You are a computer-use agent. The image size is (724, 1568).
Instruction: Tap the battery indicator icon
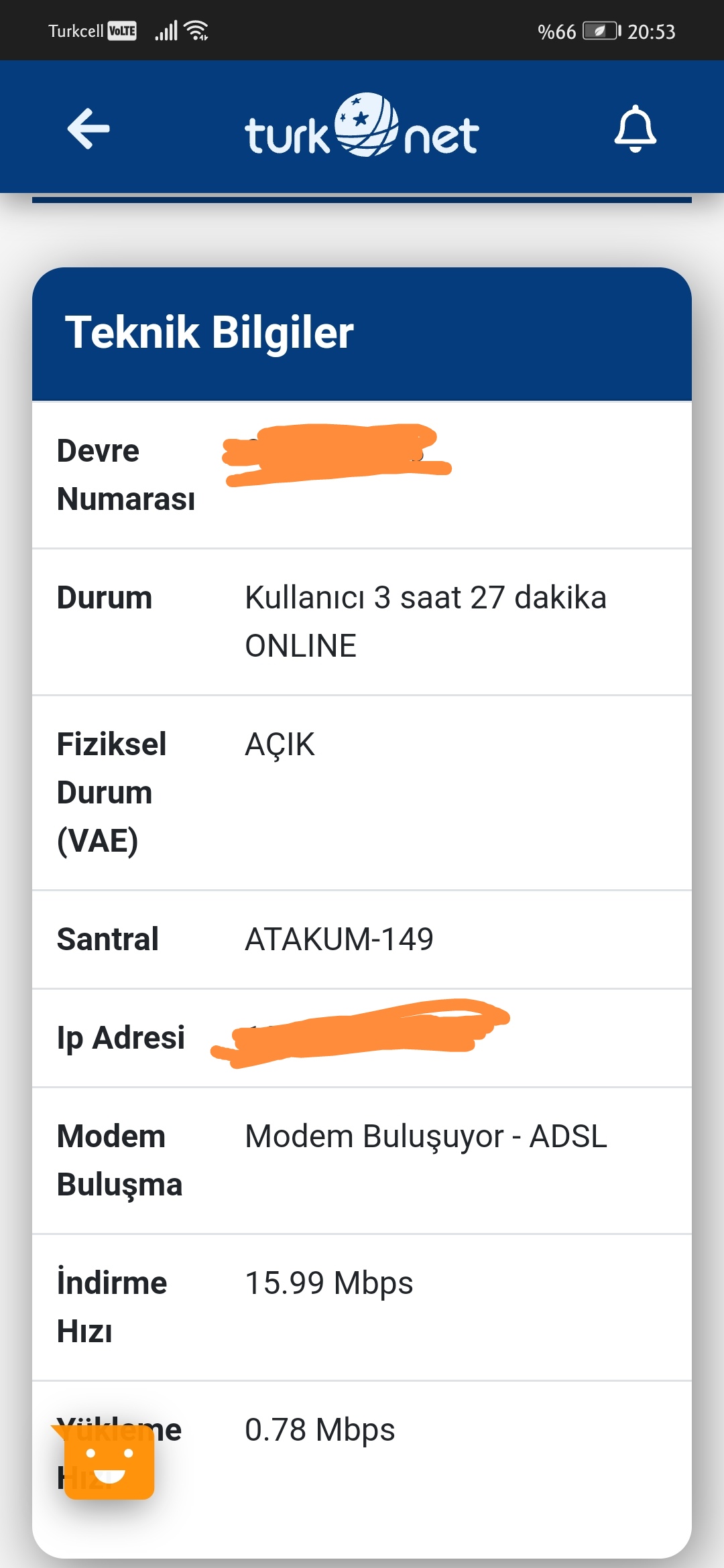(602, 31)
